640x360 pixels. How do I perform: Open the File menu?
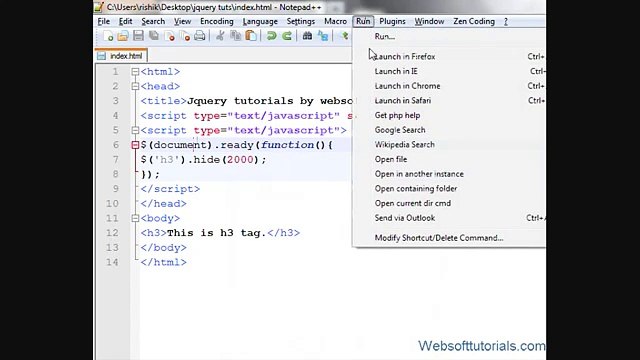(x=104, y=21)
